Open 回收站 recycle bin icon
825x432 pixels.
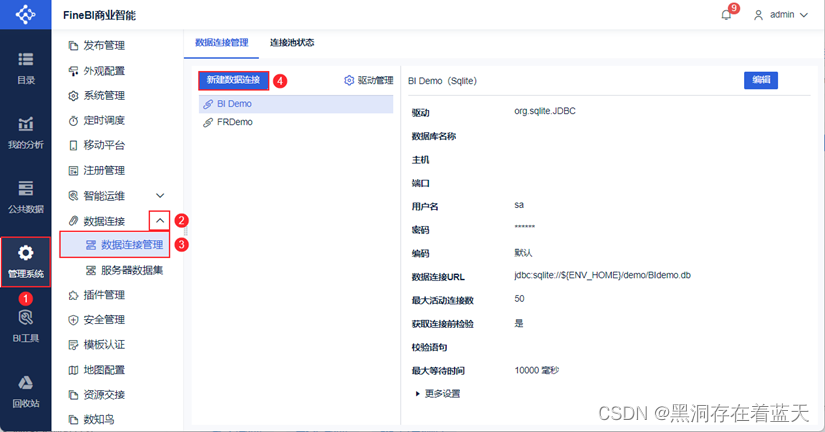25,383
